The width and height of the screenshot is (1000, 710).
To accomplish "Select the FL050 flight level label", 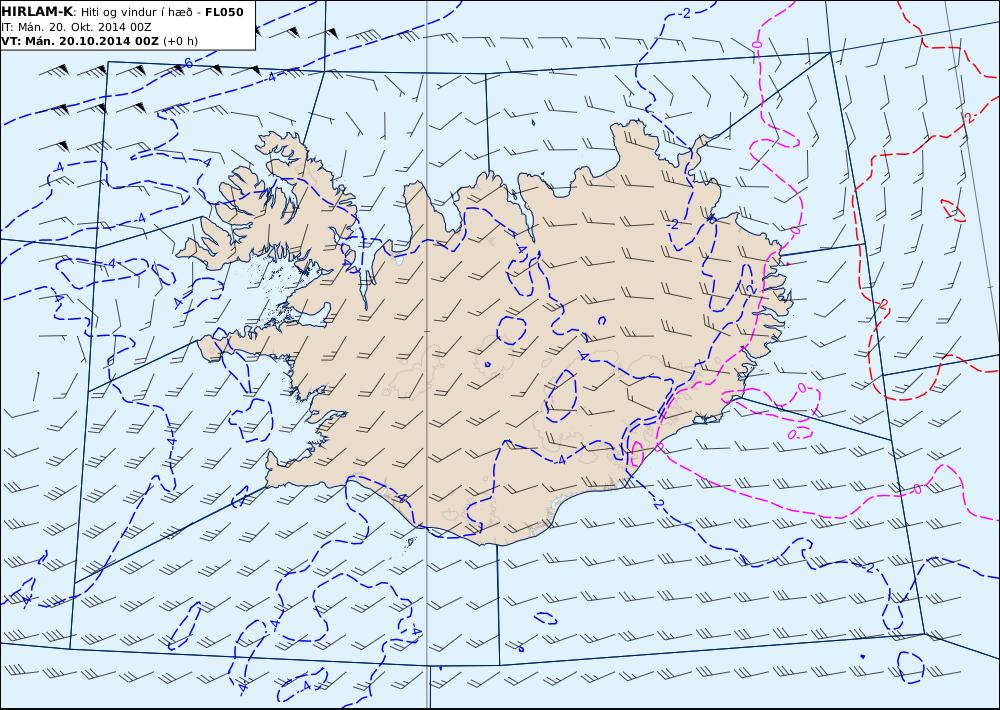I will pos(224,11).
